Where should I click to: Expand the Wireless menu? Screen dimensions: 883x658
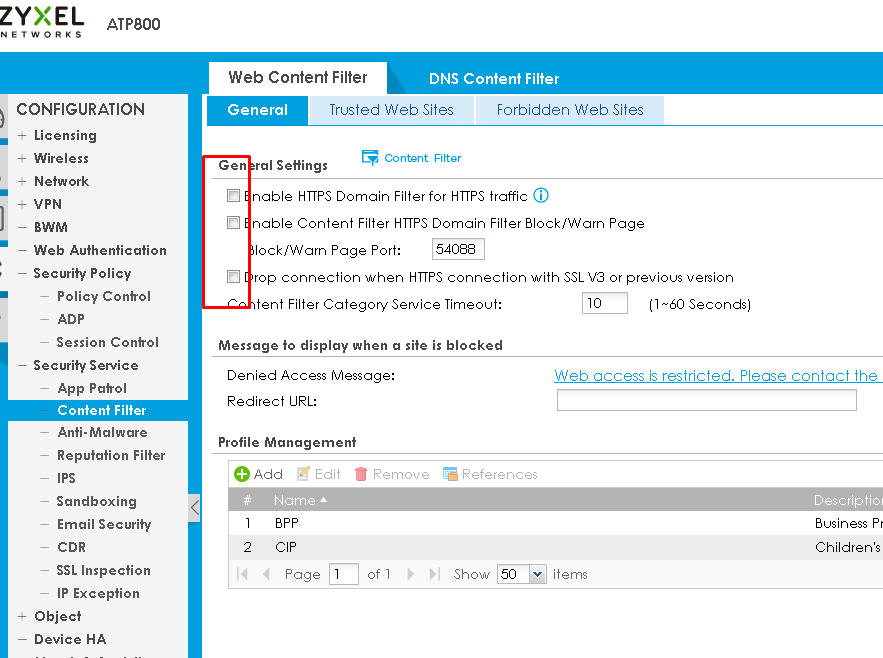22,158
